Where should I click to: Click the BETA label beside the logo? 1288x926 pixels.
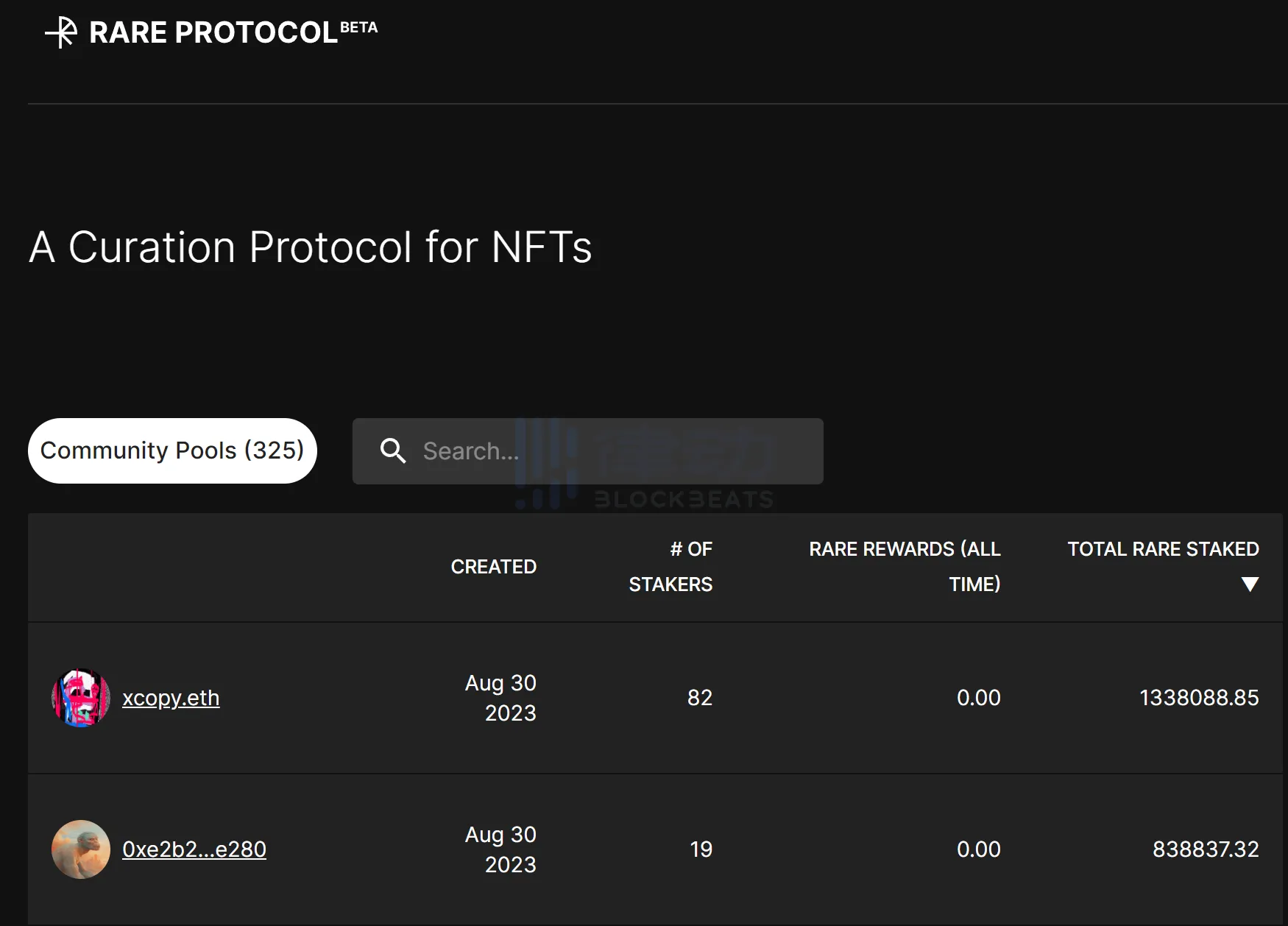(x=359, y=27)
